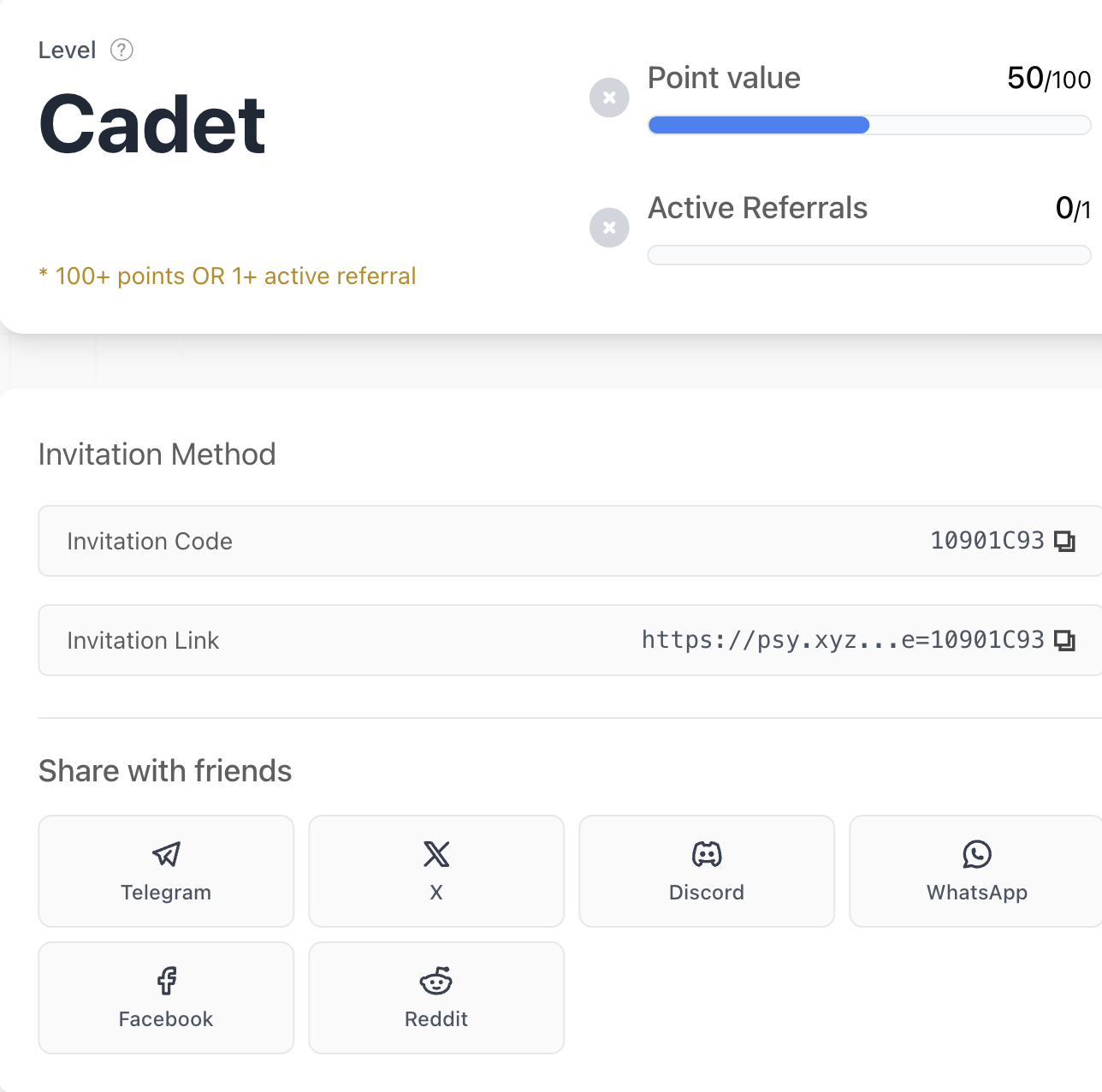
Task: Click the Discord logo icon
Action: pyautogui.click(x=707, y=854)
